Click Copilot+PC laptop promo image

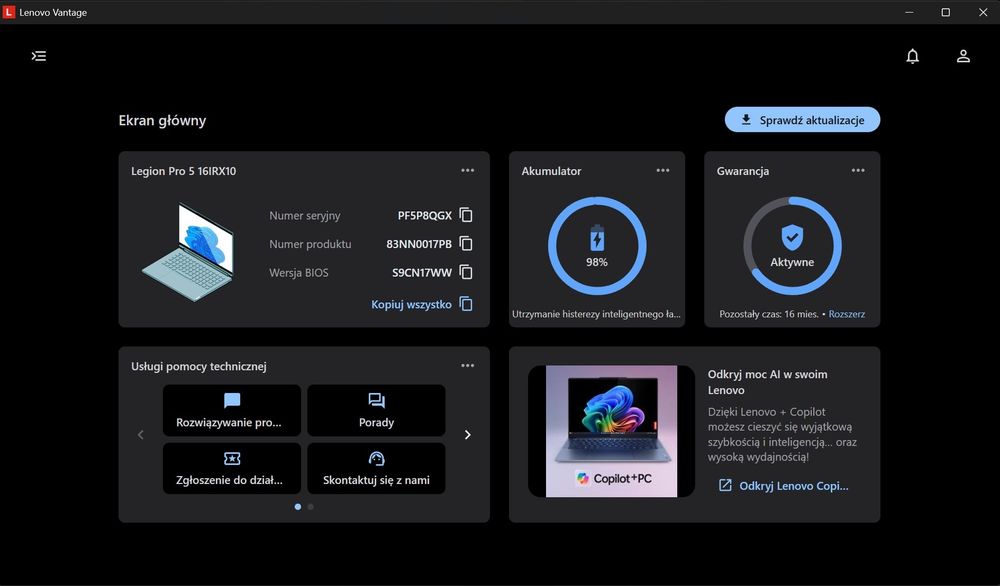tap(612, 431)
